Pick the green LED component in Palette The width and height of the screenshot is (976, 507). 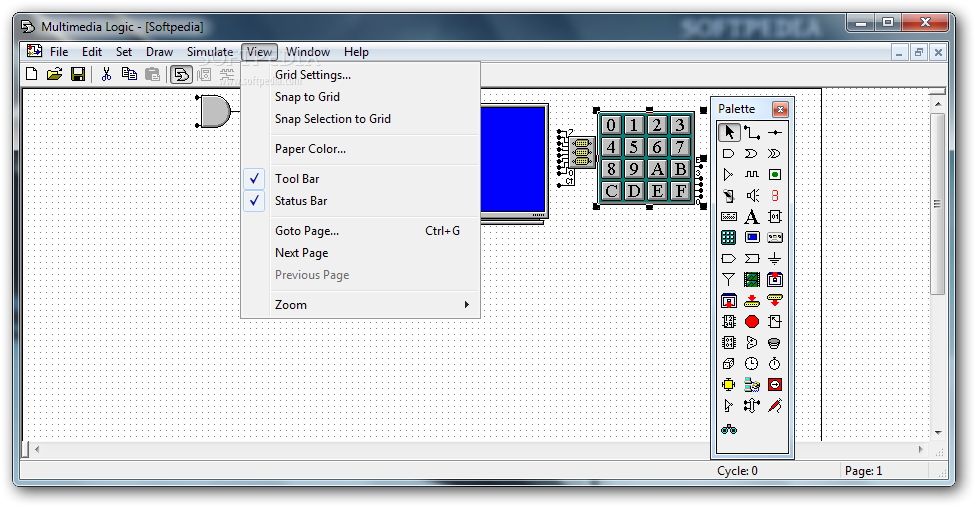(775, 175)
